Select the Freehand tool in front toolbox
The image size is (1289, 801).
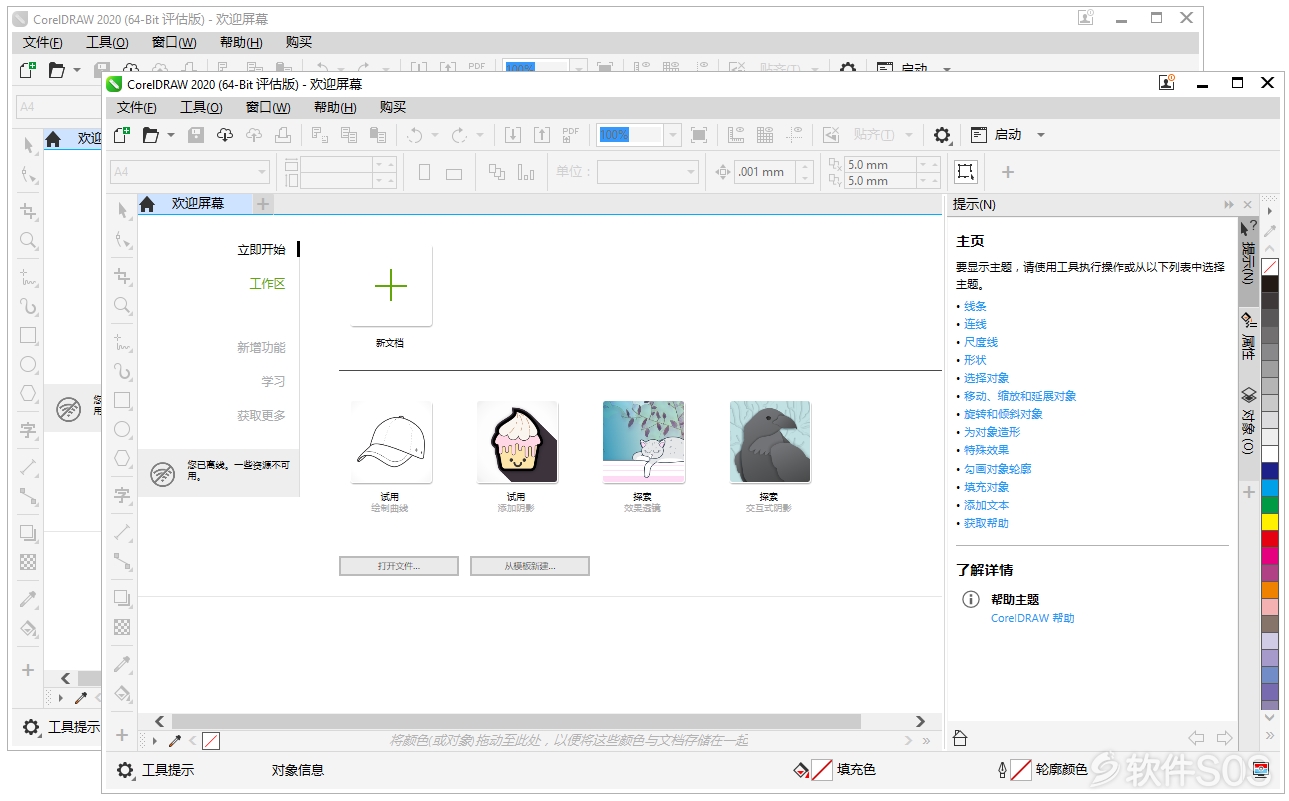pos(122,342)
